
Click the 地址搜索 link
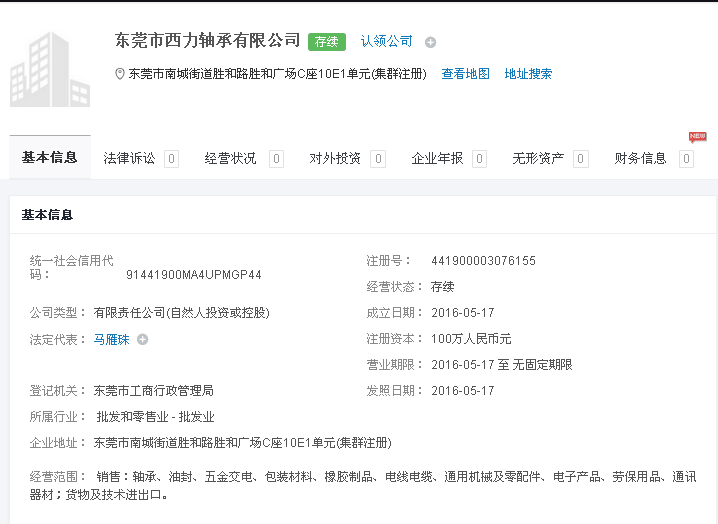pos(528,74)
